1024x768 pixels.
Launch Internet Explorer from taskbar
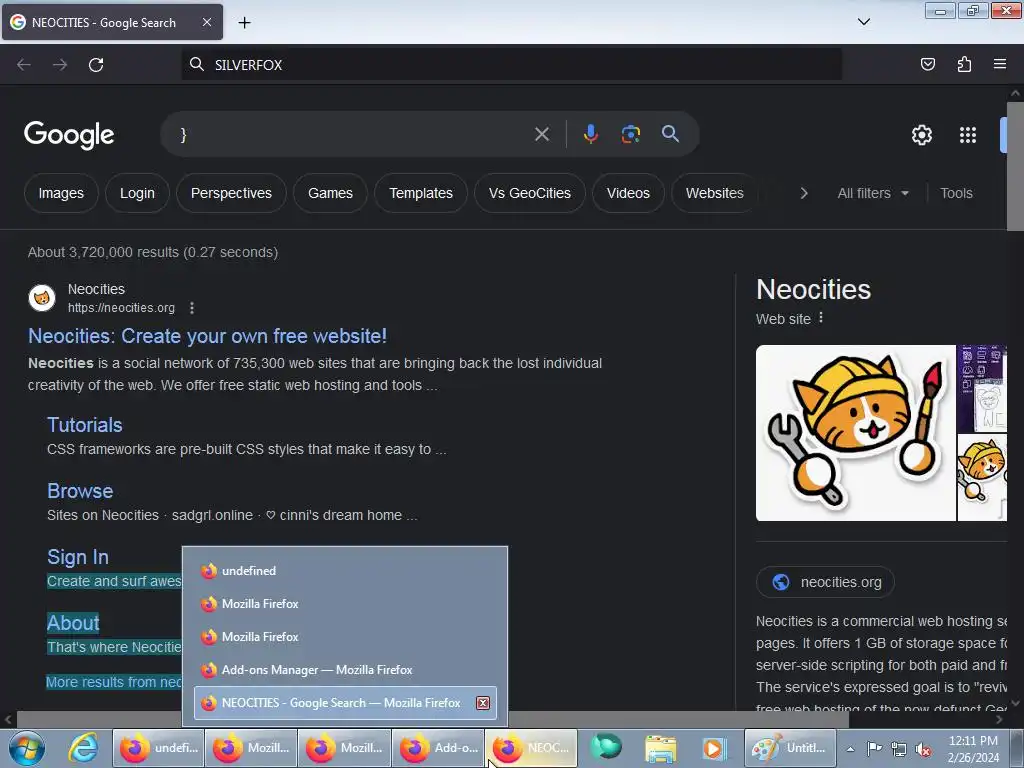[x=84, y=748]
